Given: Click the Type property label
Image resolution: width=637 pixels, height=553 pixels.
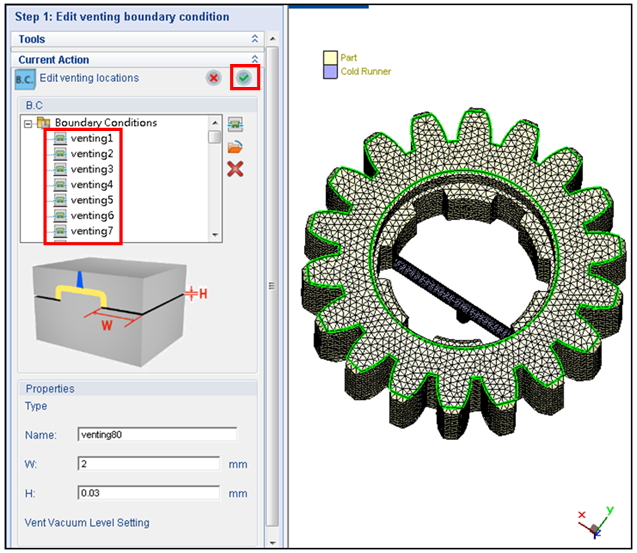Looking at the screenshot, I should pos(36,406).
